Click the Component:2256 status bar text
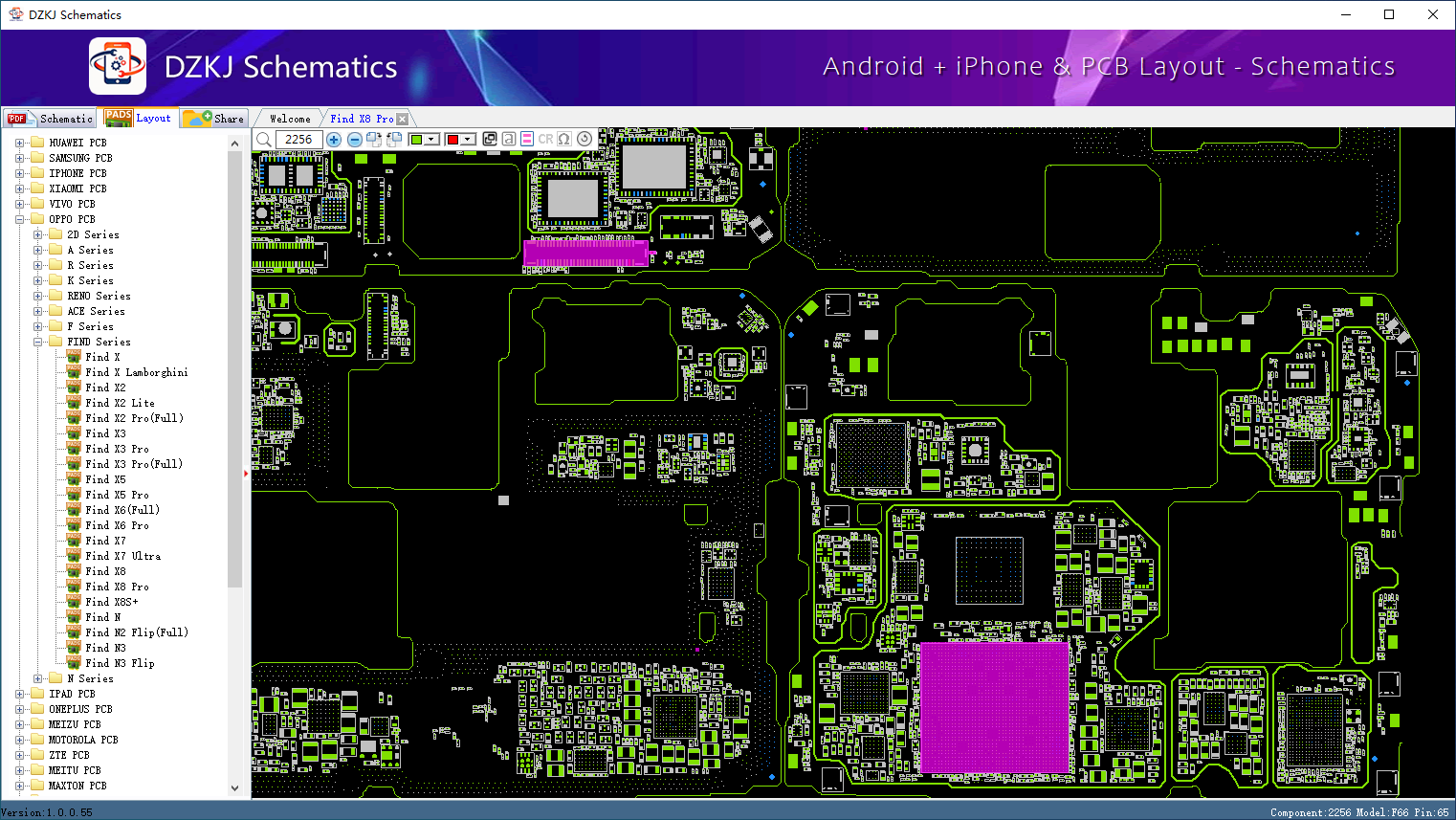1456x820 pixels. (x=1311, y=812)
